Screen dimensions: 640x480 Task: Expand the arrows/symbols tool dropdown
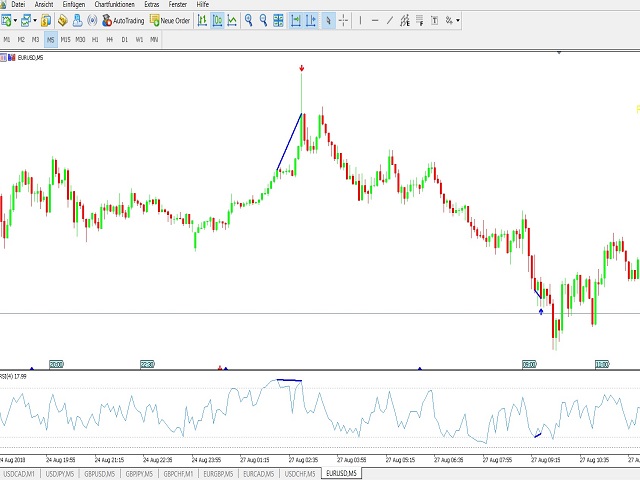460,20
